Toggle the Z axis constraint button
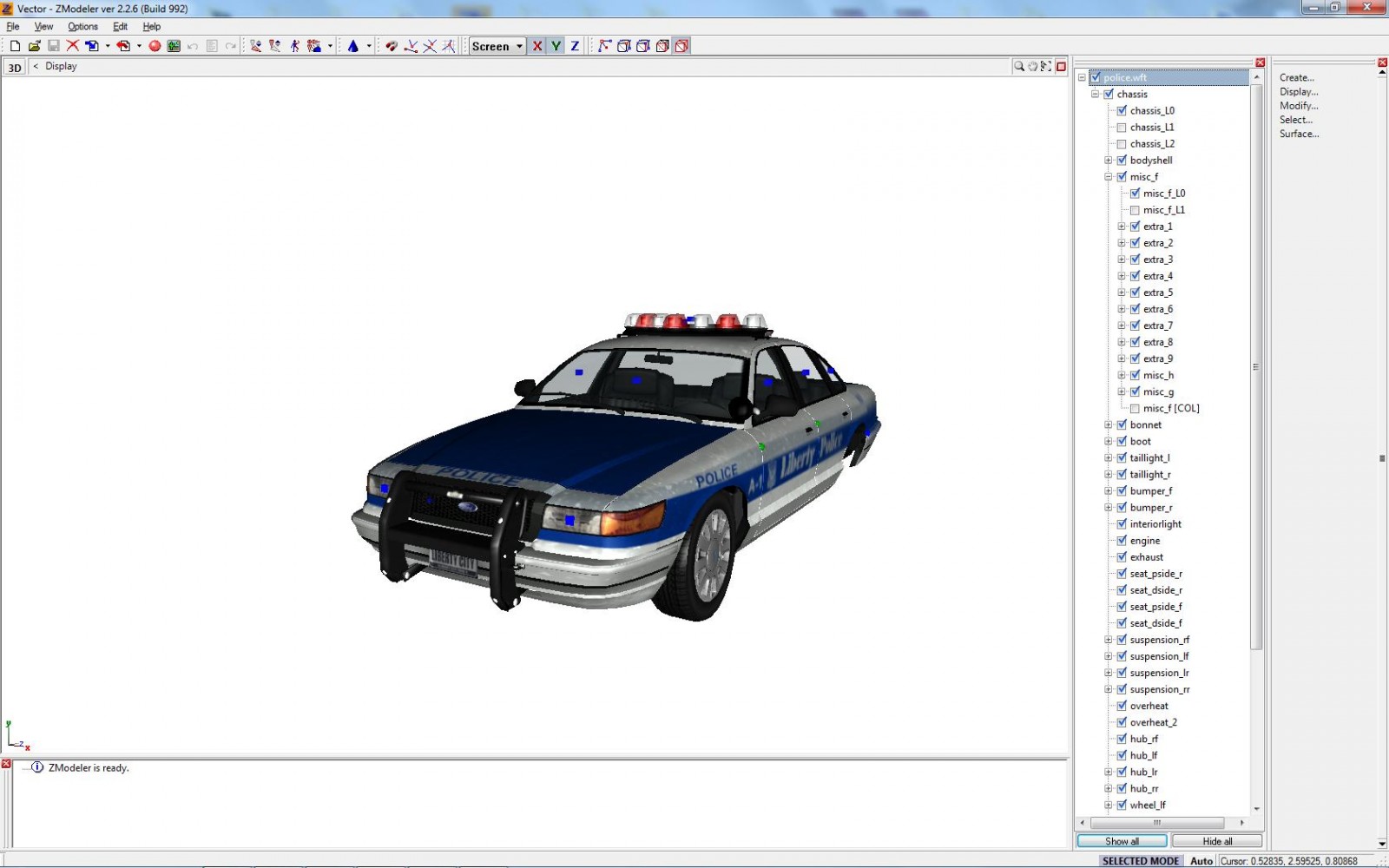 575,46
